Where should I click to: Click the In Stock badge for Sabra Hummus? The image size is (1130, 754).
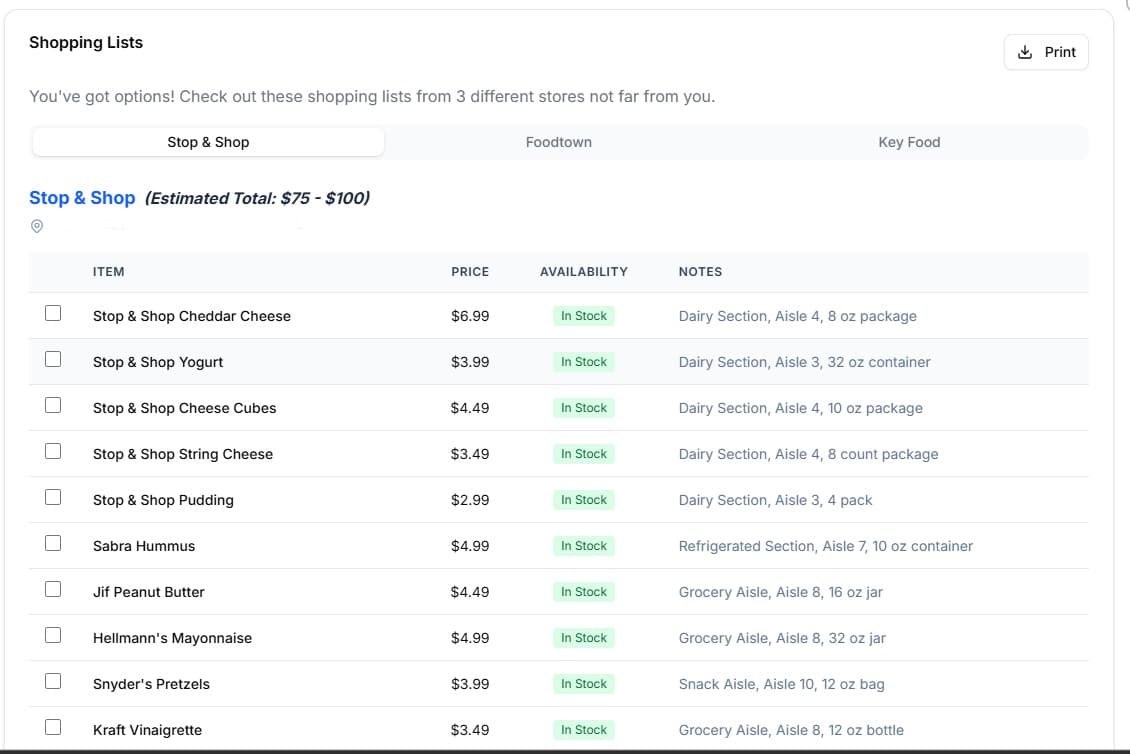[x=584, y=546]
